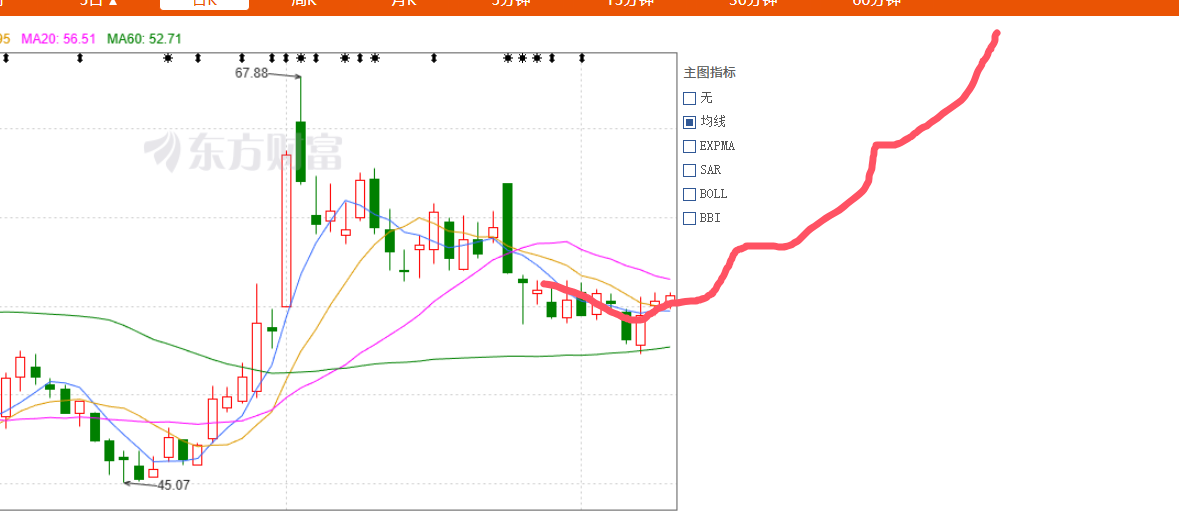Uncheck the 均线 moving average checkbox
Image resolution: width=1179 pixels, height=515 pixels.
click(689, 122)
